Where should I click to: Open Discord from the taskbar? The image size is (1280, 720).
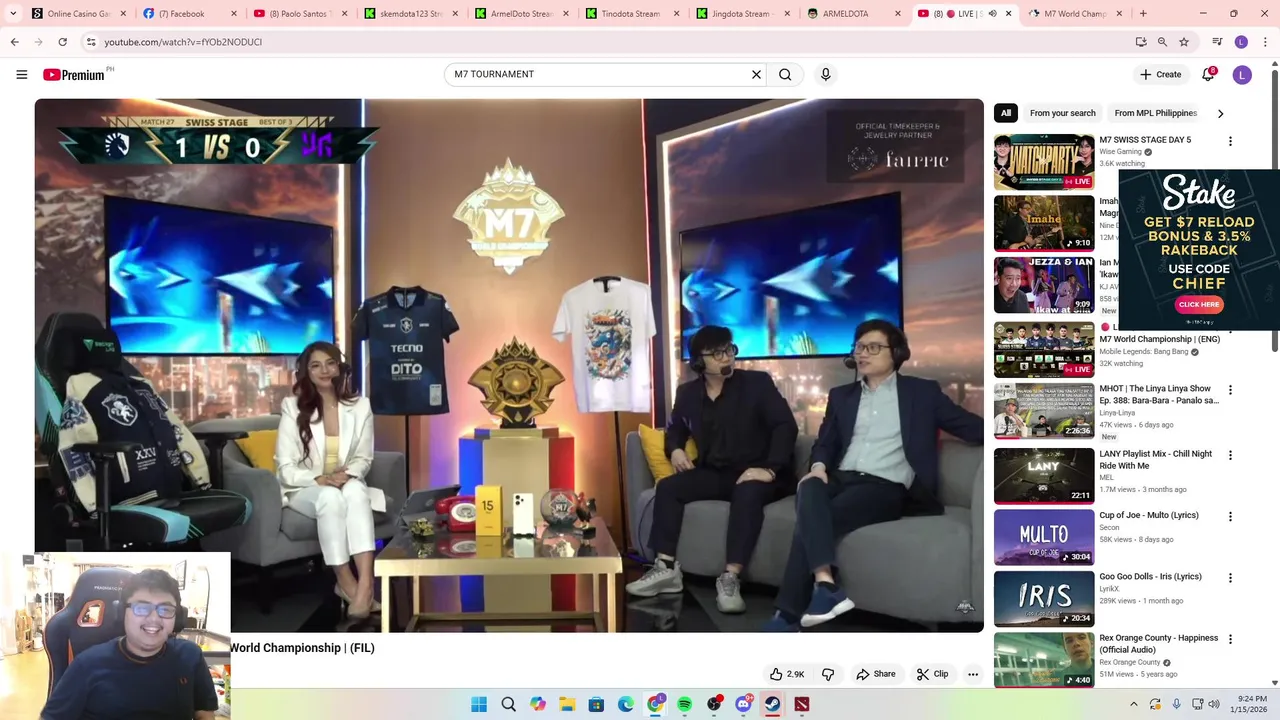743,704
